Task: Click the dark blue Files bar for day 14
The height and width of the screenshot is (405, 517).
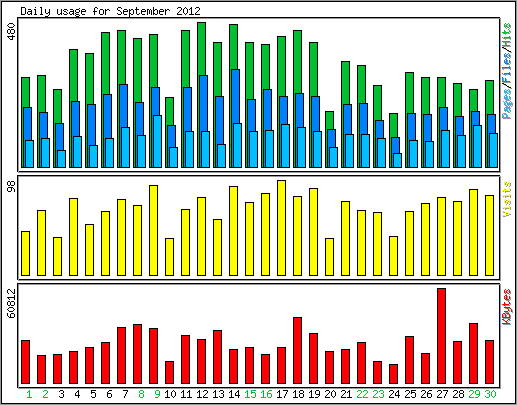Action: 235,96
